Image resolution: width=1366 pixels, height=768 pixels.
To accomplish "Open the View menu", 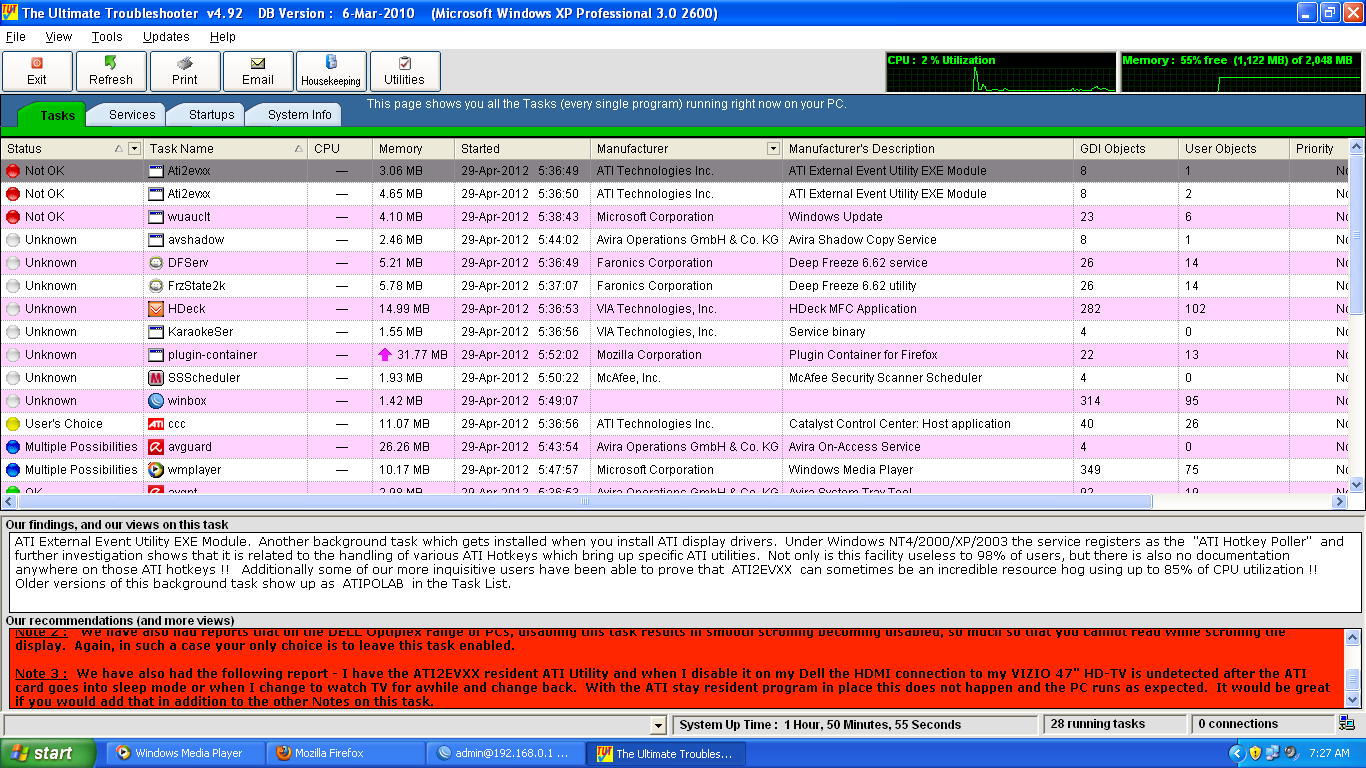I will click(59, 37).
